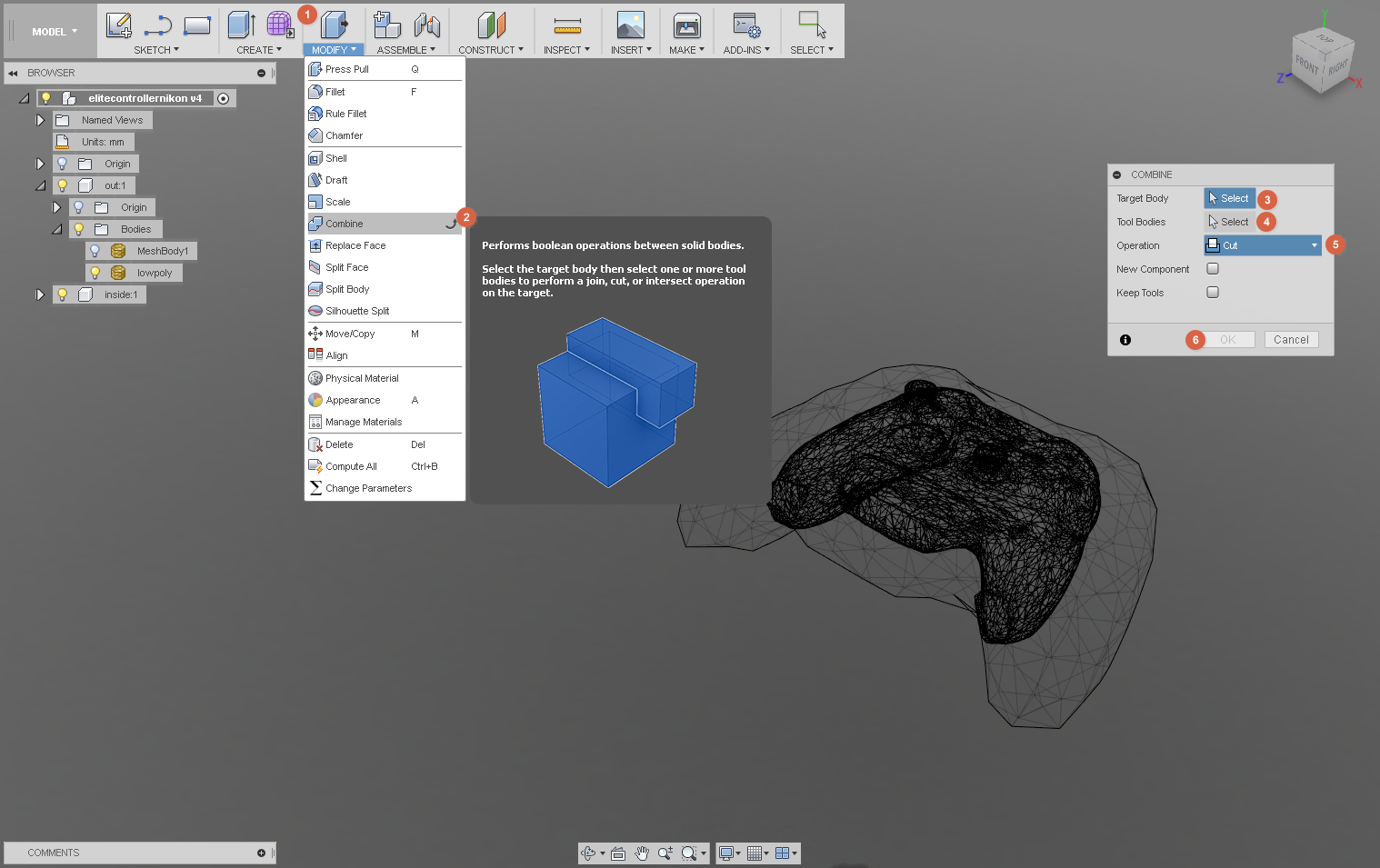This screenshot has height=868, width=1380.
Task: Select Units: mm tree item
Action: coord(95,142)
